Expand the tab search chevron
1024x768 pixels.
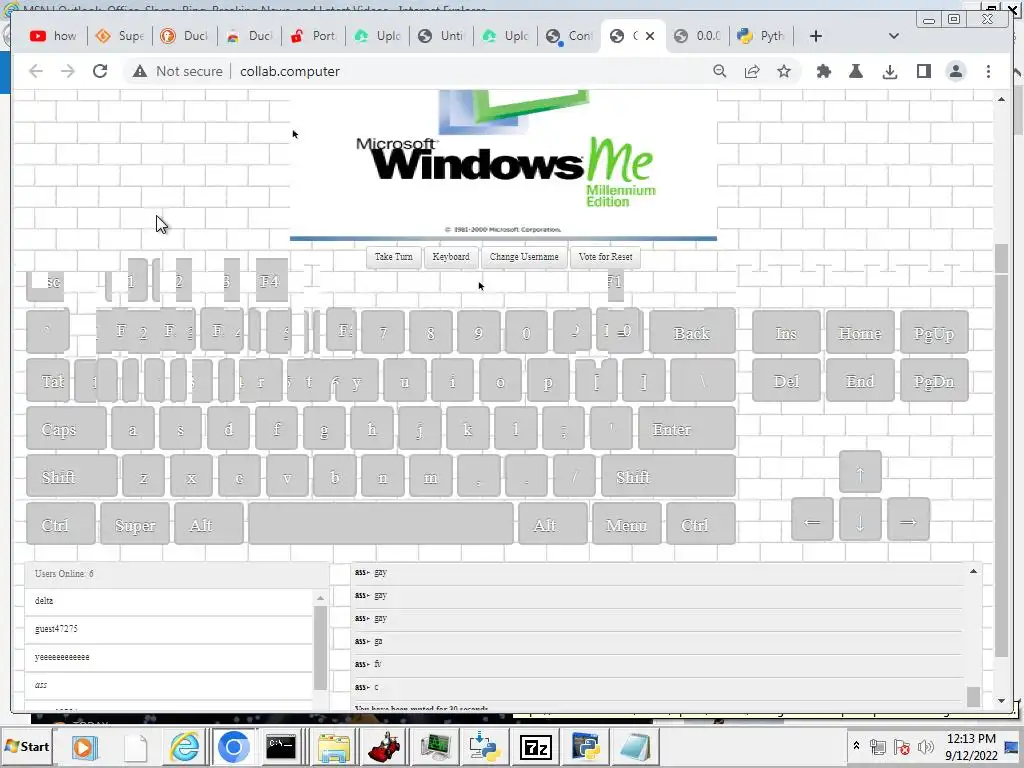pos(894,36)
